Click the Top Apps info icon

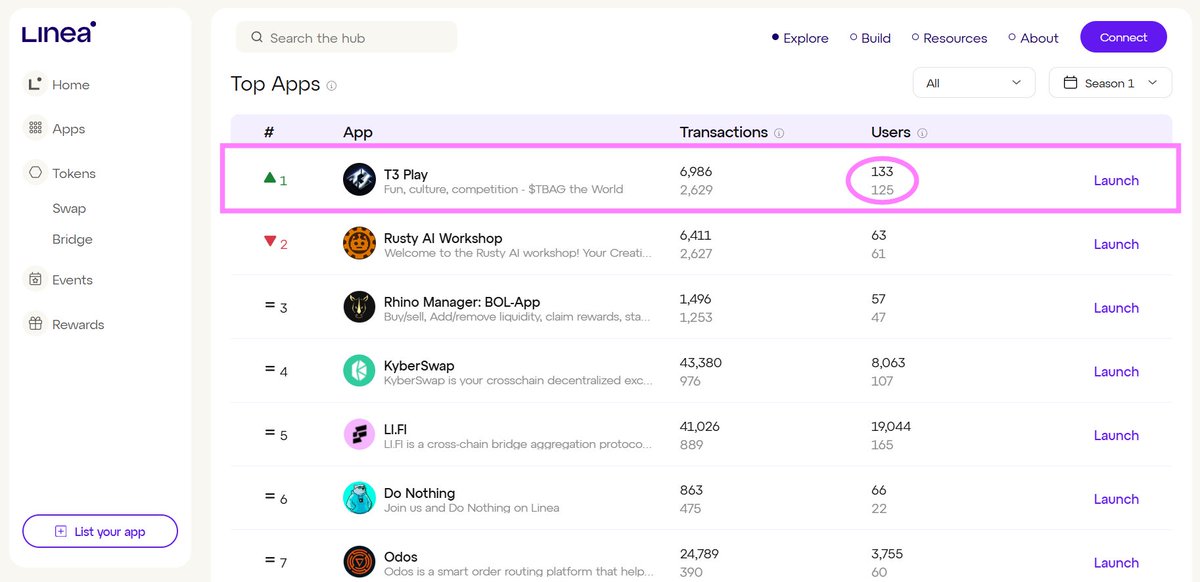pyautogui.click(x=331, y=85)
